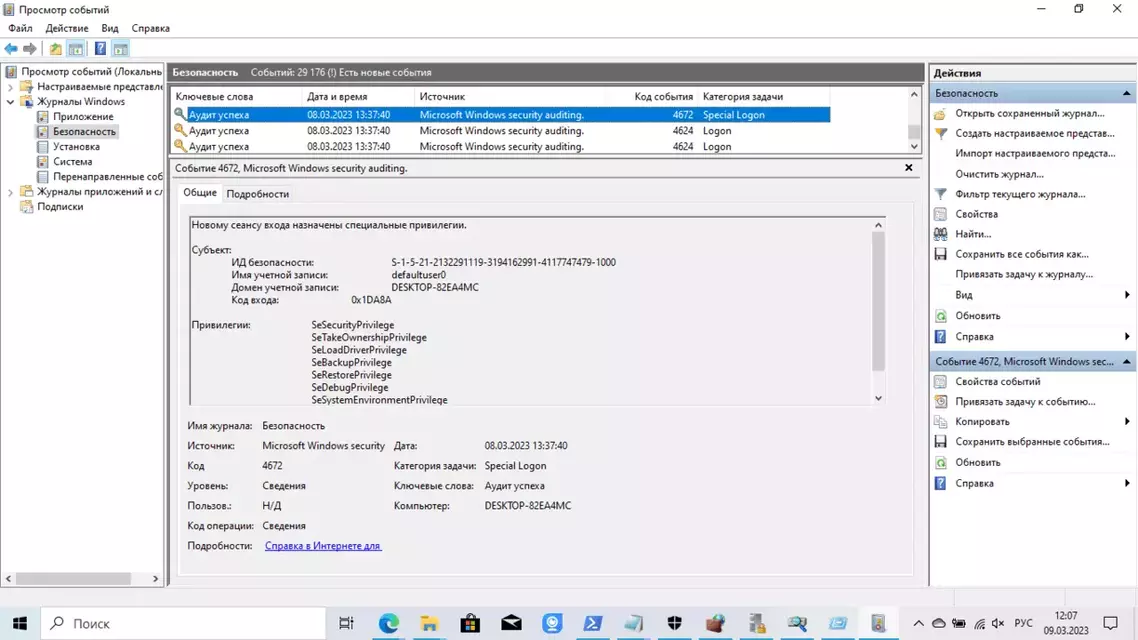Select the Система log in the tree
This screenshot has height=640, width=1138.
(x=73, y=162)
